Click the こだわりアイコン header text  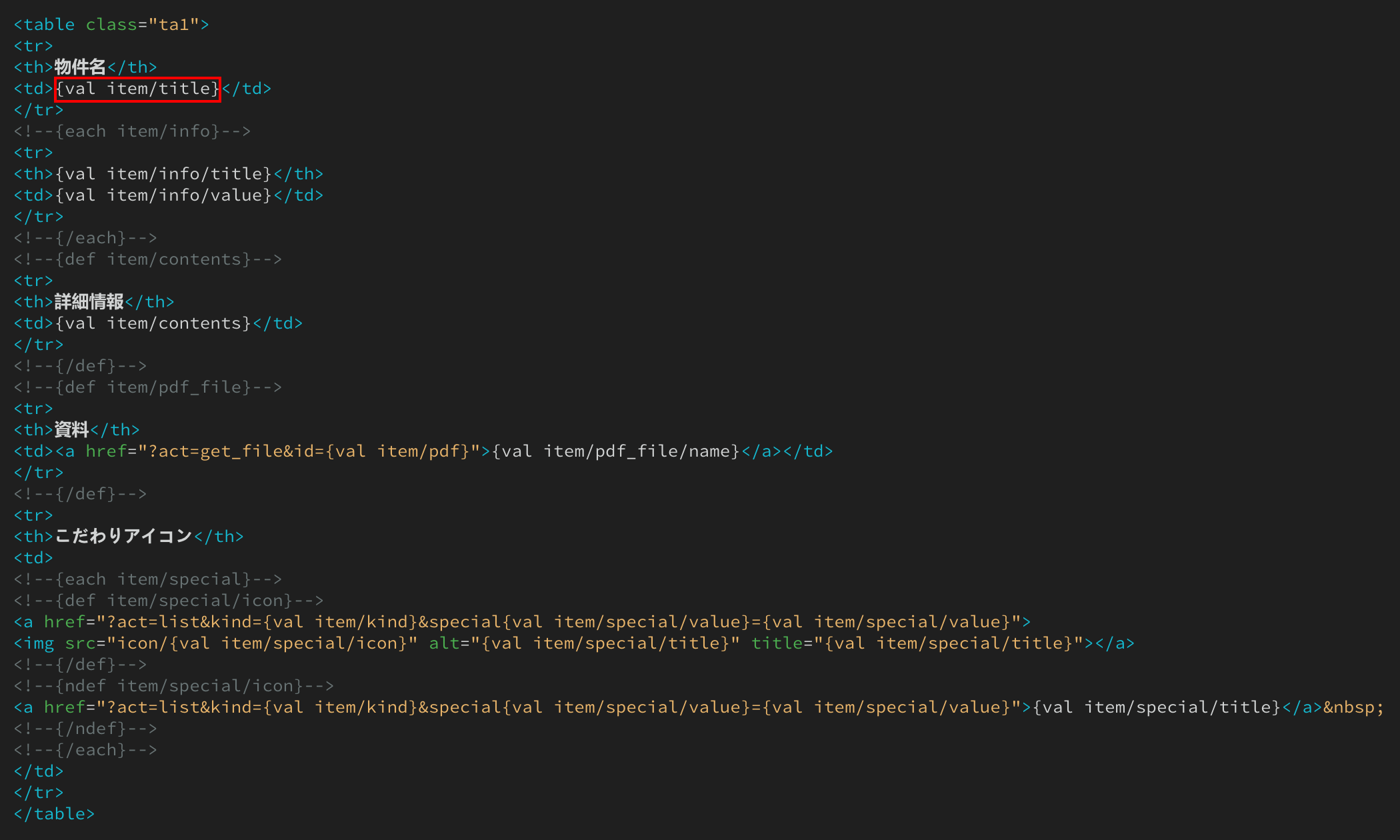(x=123, y=537)
